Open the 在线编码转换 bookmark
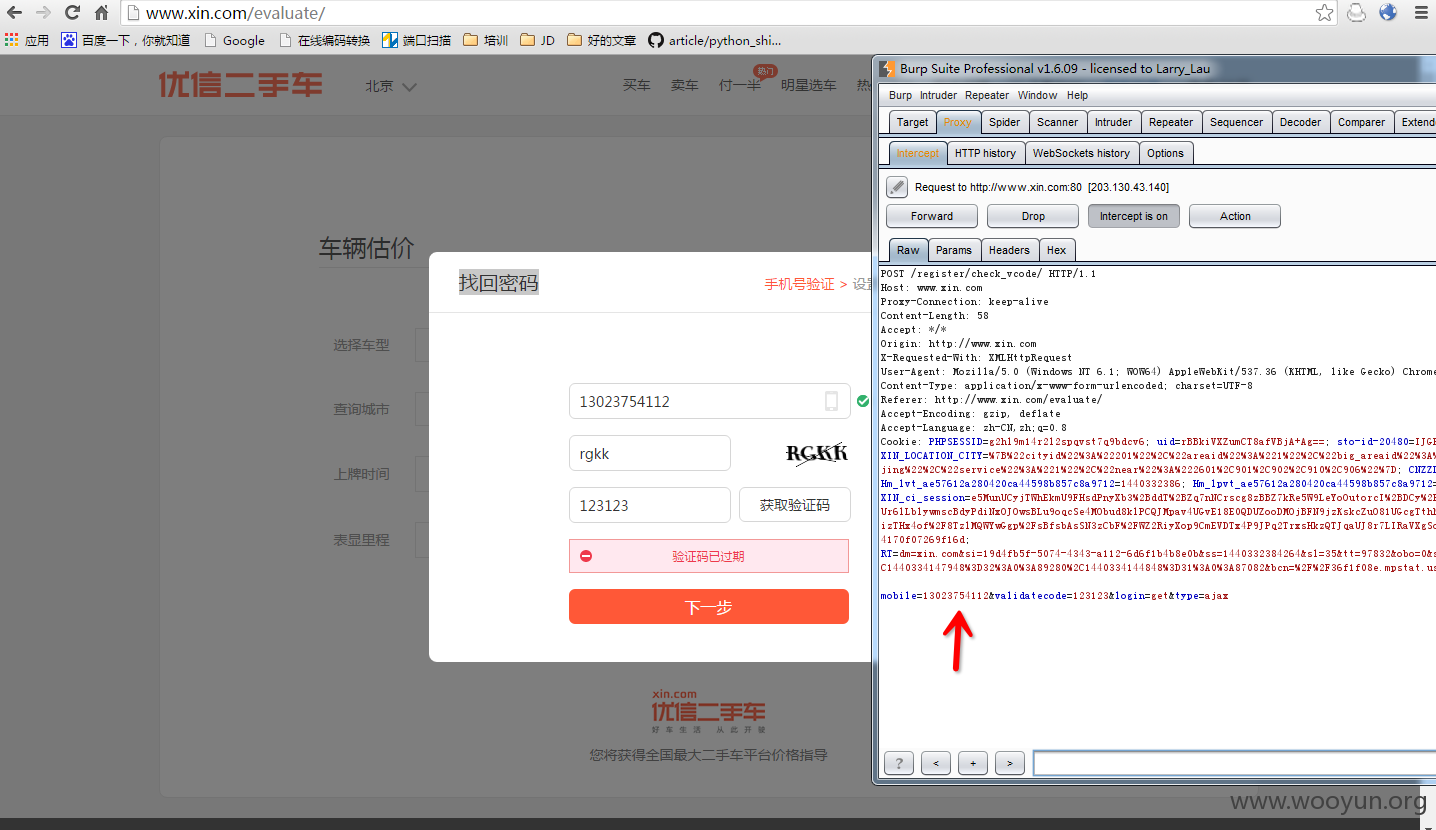 coord(323,40)
